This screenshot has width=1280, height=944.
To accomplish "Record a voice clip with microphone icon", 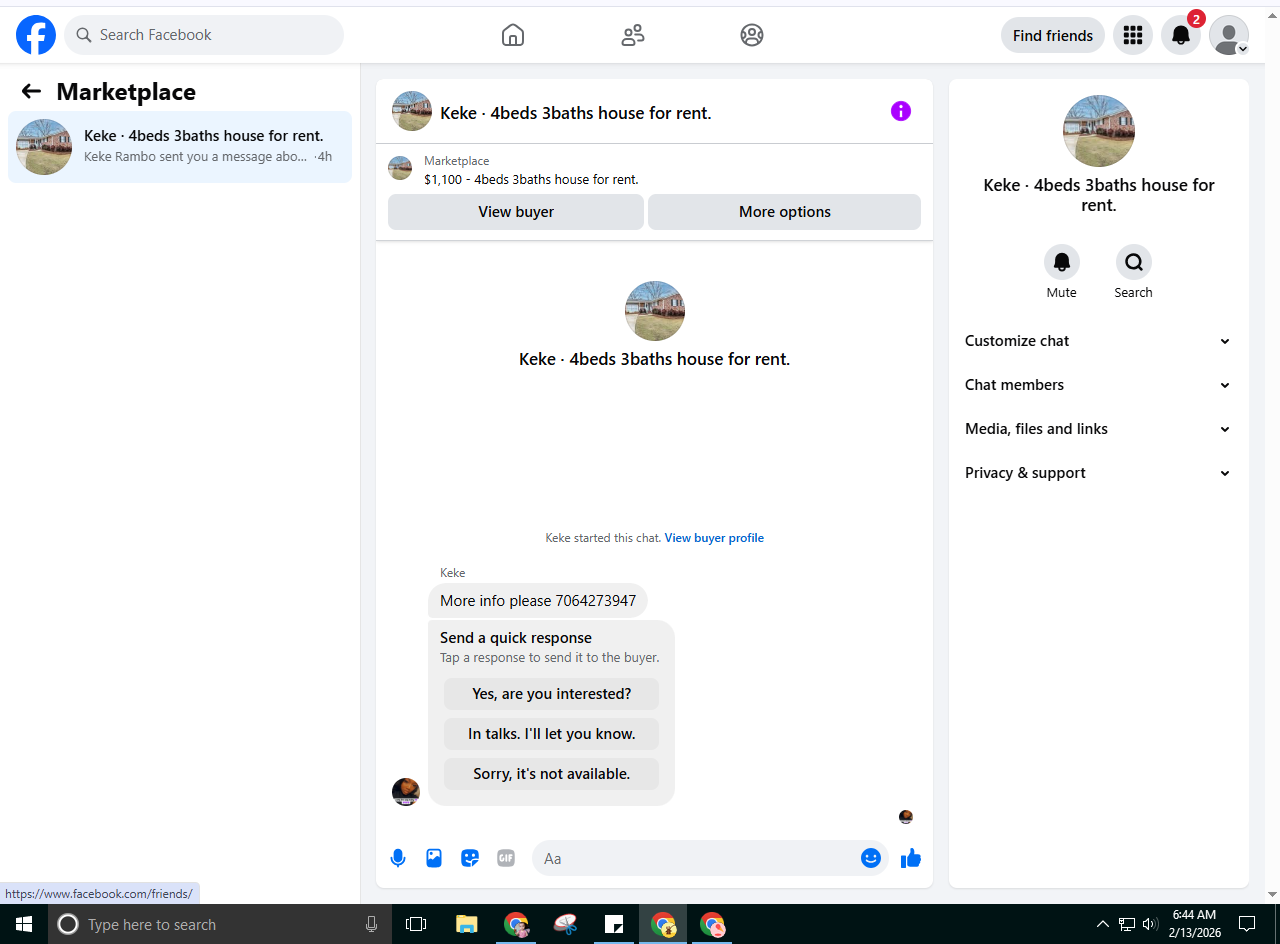I will click(x=398, y=858).
